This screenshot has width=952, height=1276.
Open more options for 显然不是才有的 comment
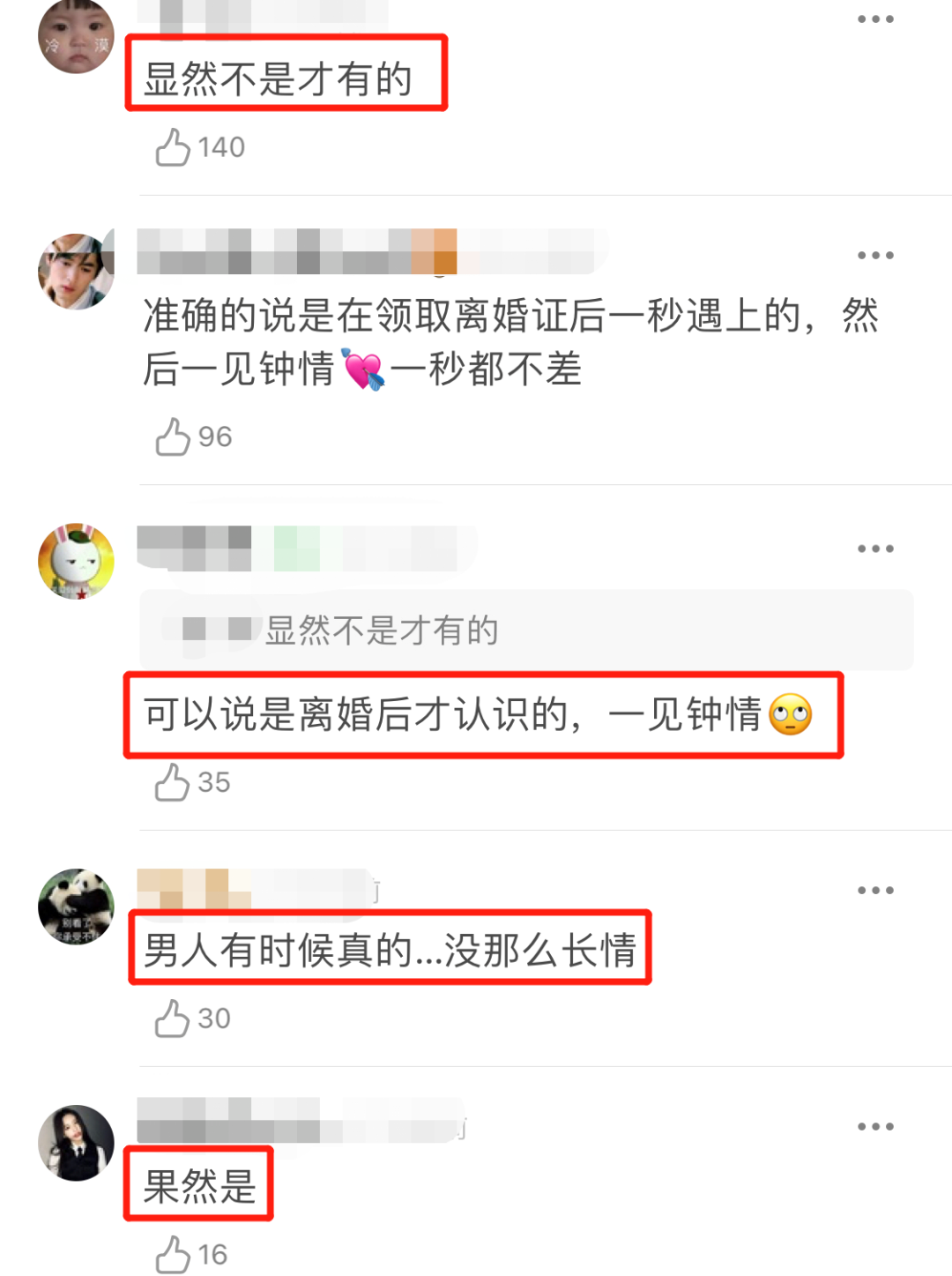[875, 19]
